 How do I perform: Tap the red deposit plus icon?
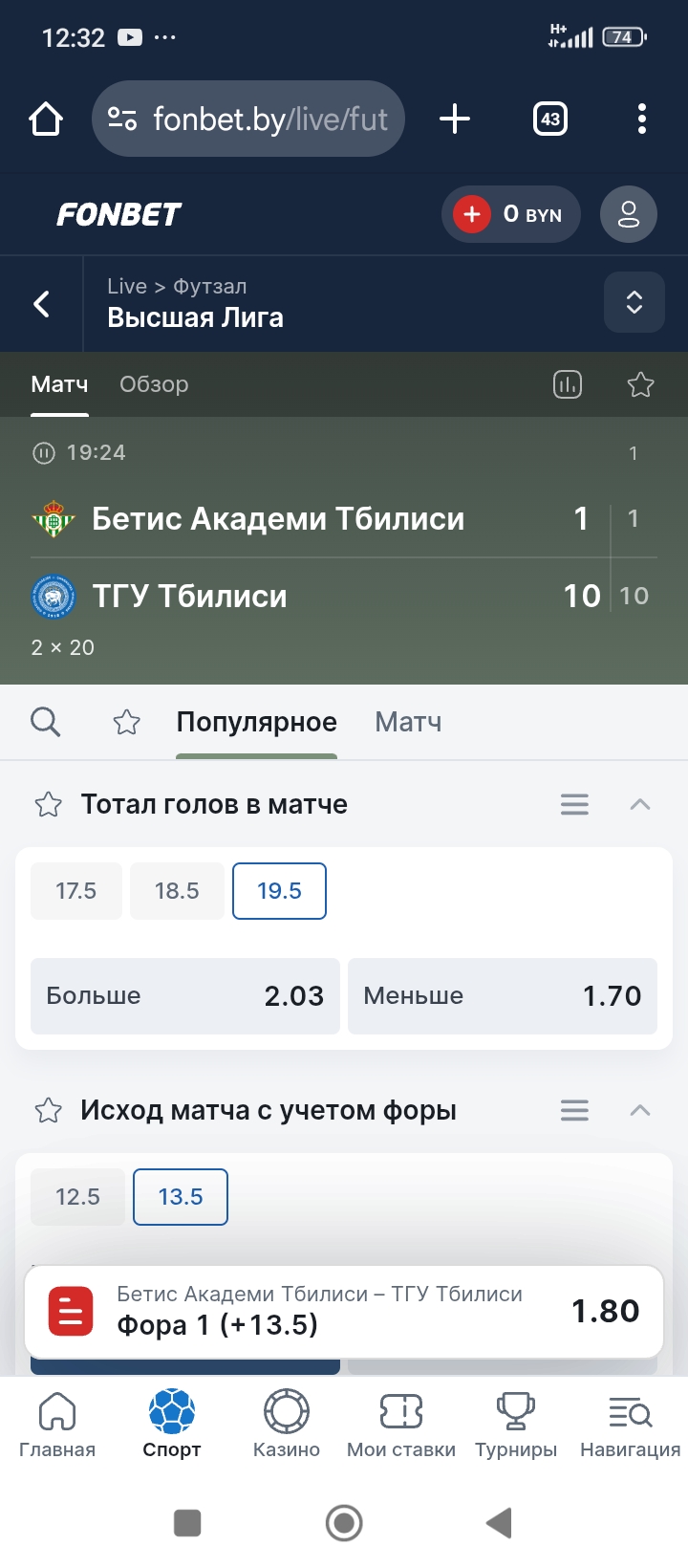[472, 214]
